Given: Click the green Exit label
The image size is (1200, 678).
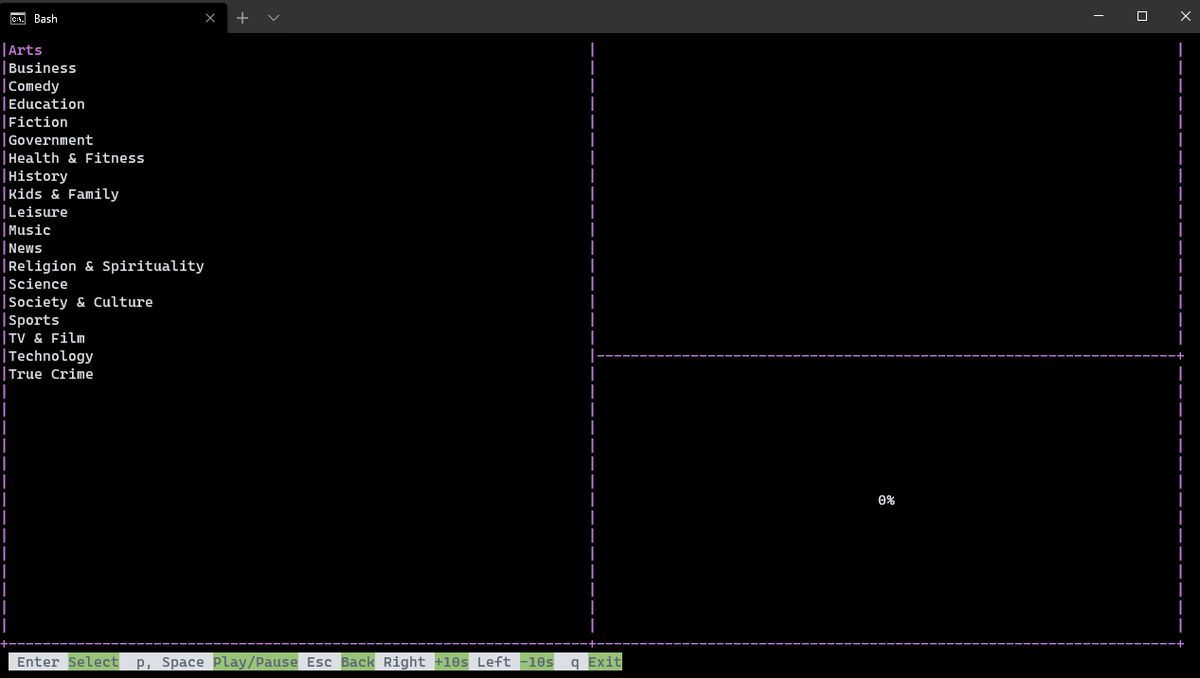Looking at the screenshot, I should coord(605,662).
